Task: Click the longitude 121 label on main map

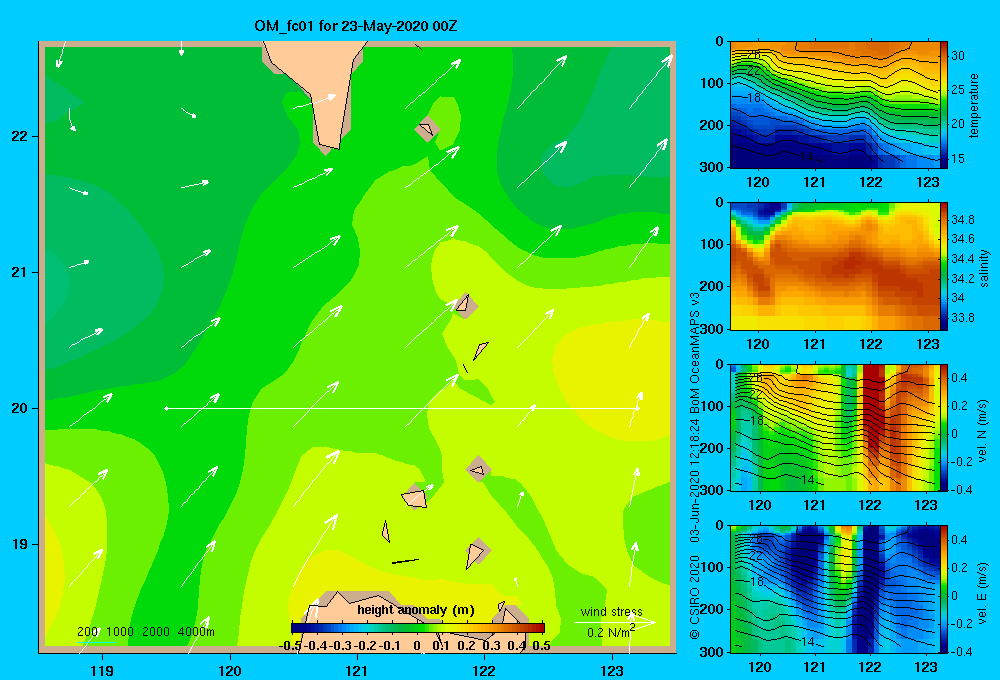Action: (357, 670)
